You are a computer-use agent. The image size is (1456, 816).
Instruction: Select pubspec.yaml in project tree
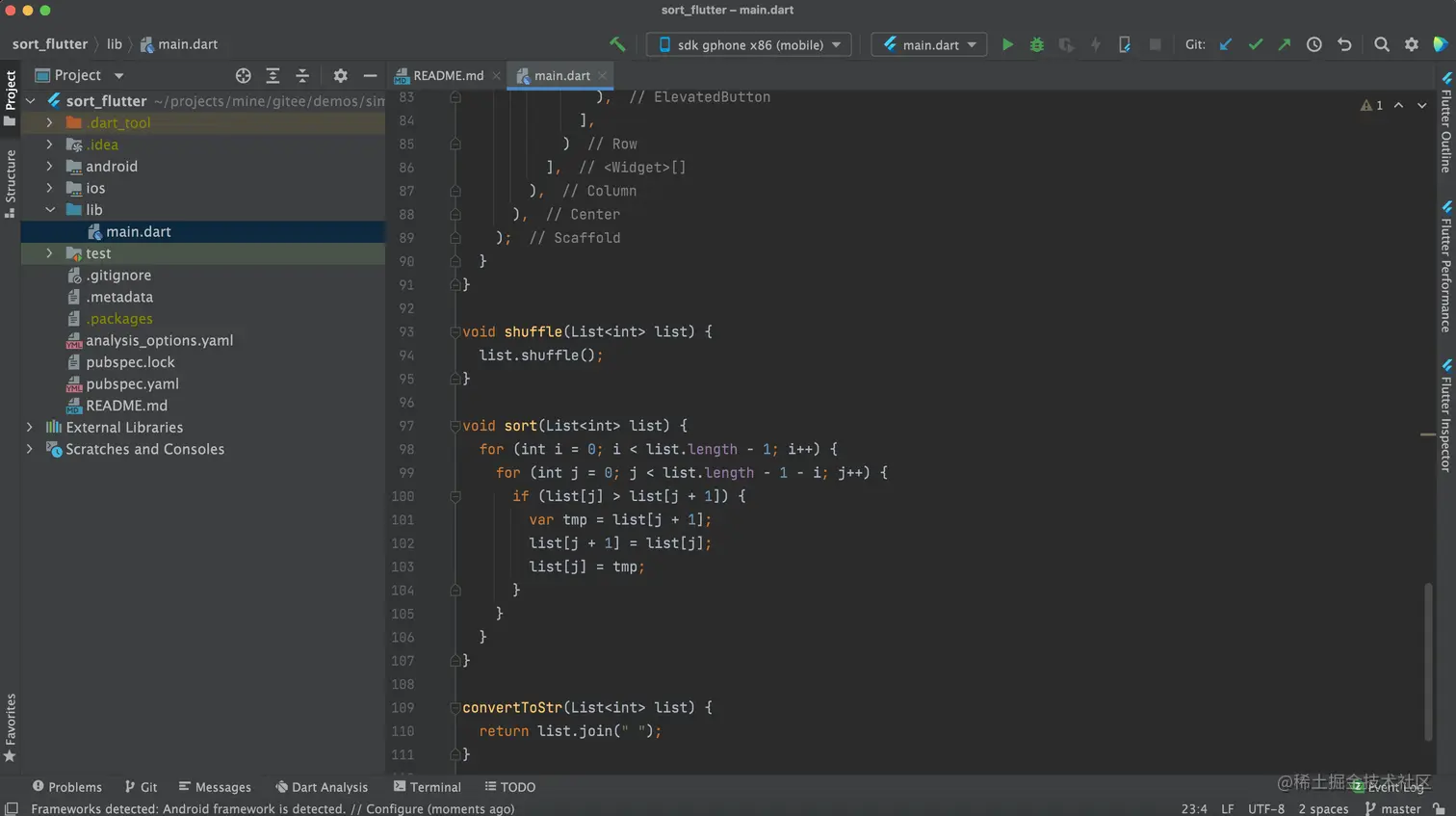[x=132, y=383]
